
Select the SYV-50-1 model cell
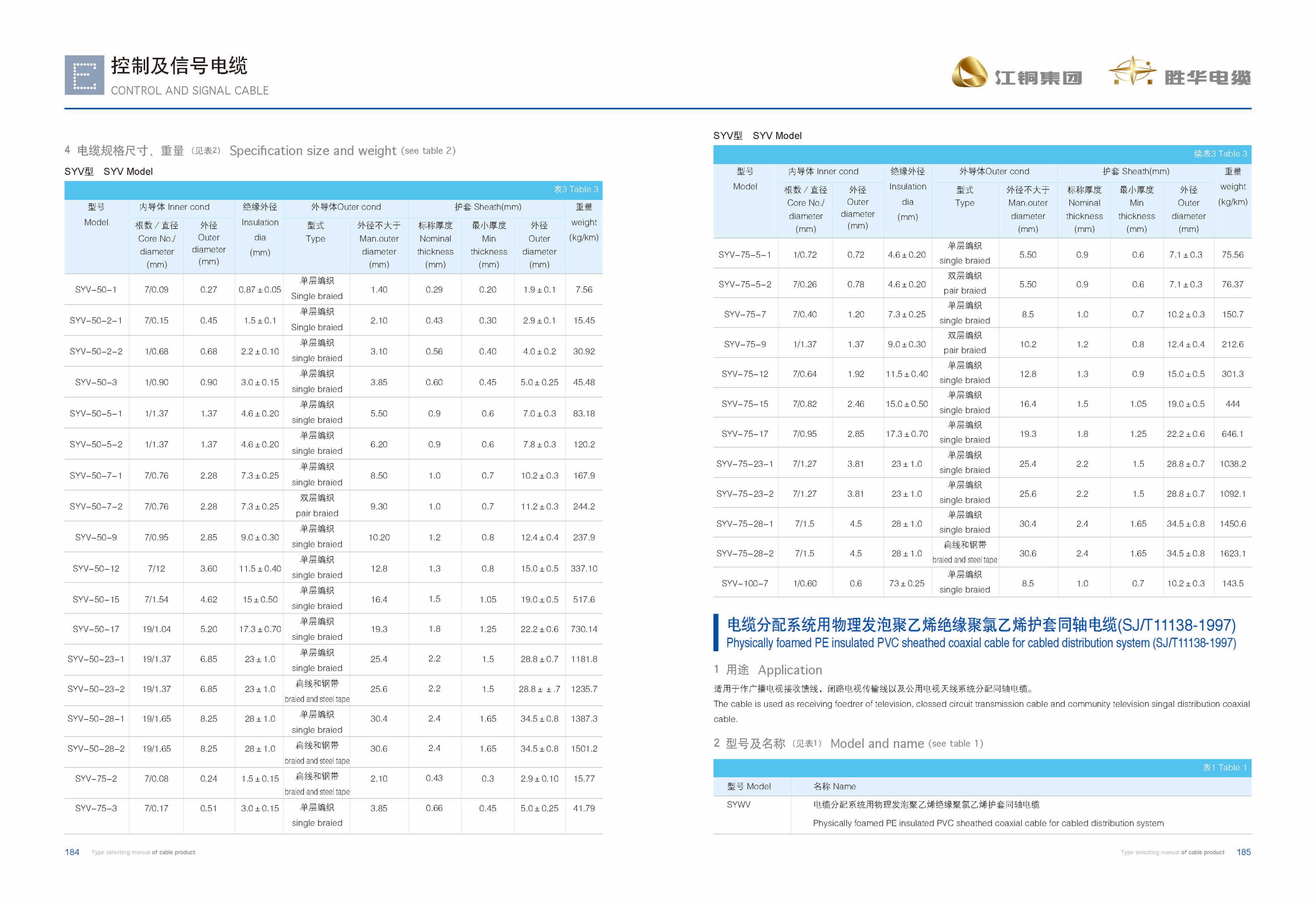pyautogui.click(x=96, y=290)
